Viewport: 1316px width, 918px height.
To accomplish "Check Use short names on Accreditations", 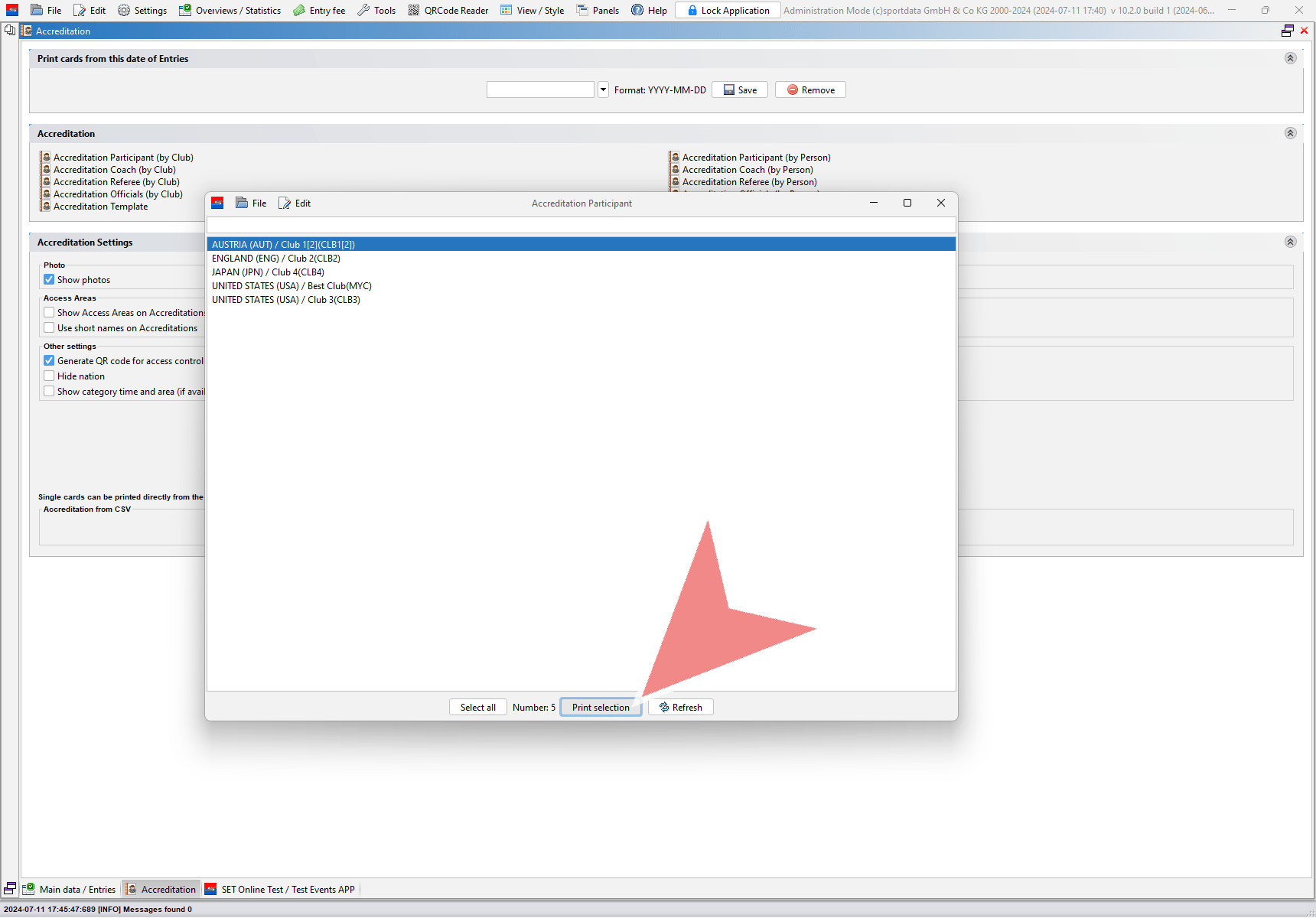I will (x=49, y=328).
